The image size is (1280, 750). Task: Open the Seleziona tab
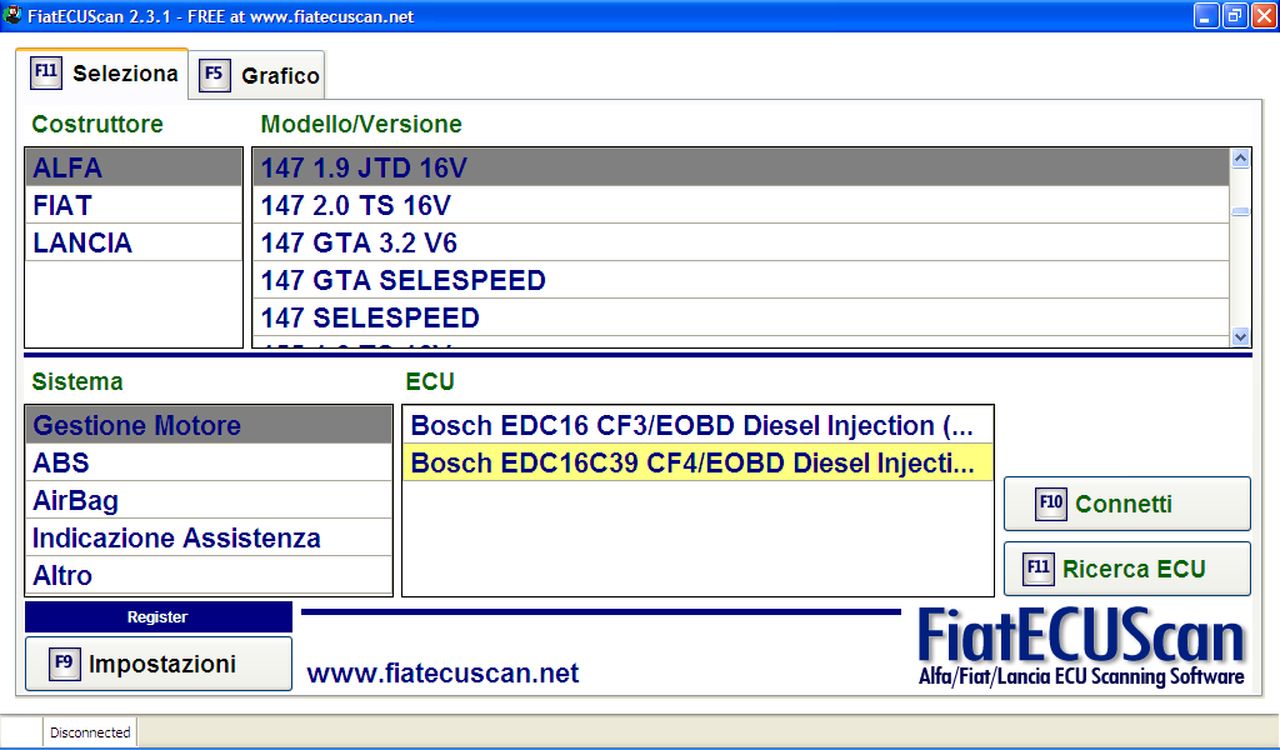[124, 73]
